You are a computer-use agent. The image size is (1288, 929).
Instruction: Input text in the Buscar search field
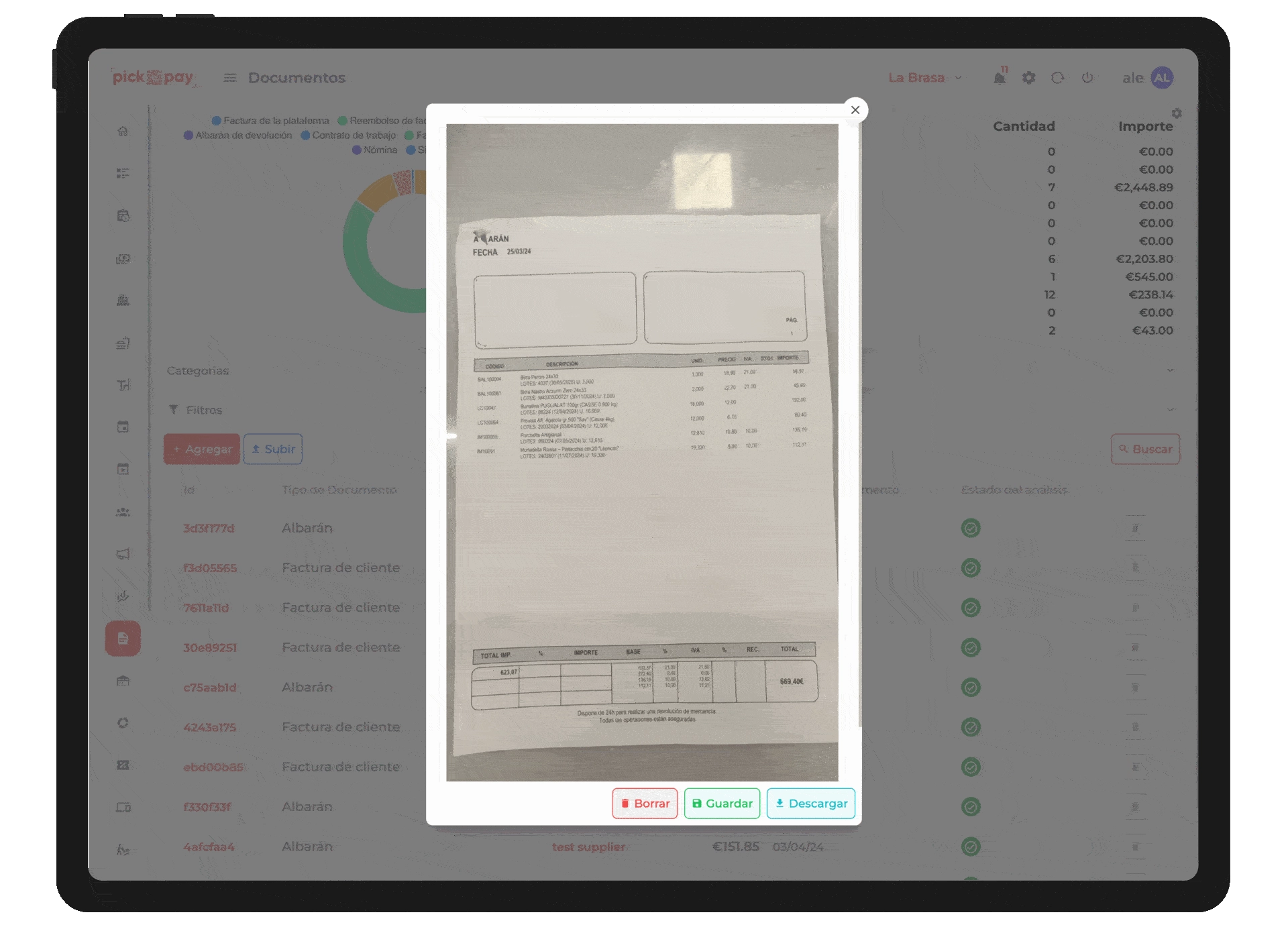pyautogui.click(x=1145, y=448)
